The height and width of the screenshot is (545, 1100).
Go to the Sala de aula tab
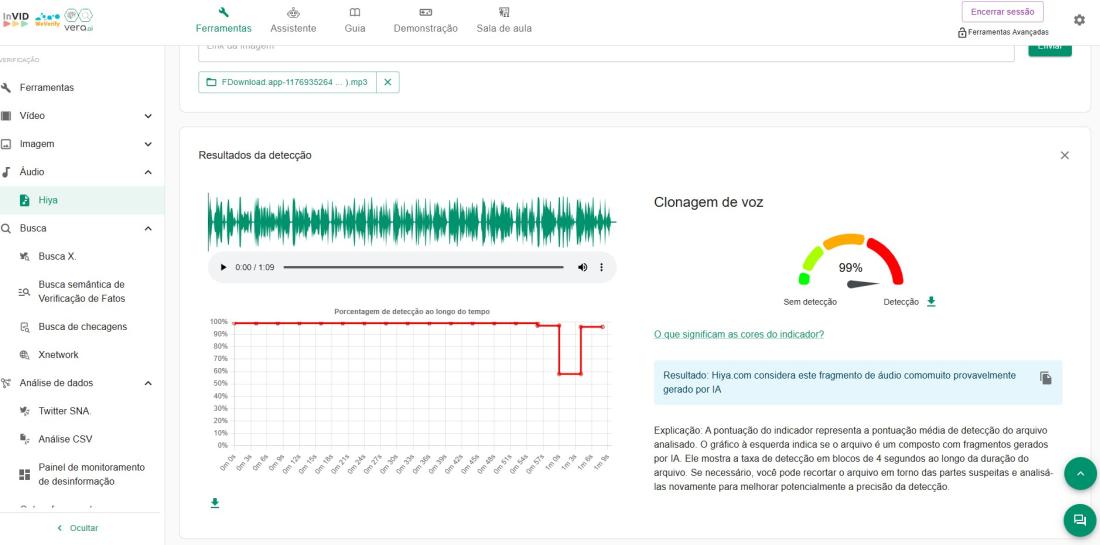click(x=504, y=20)
